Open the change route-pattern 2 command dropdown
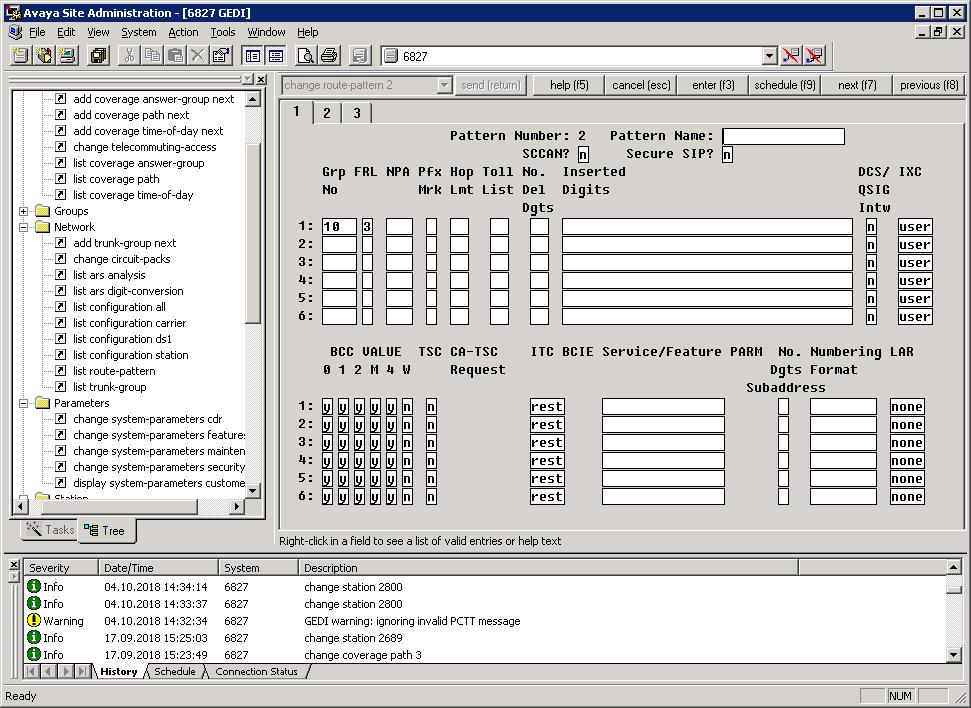This screenshot has height=708, width=971. point(444,85)
